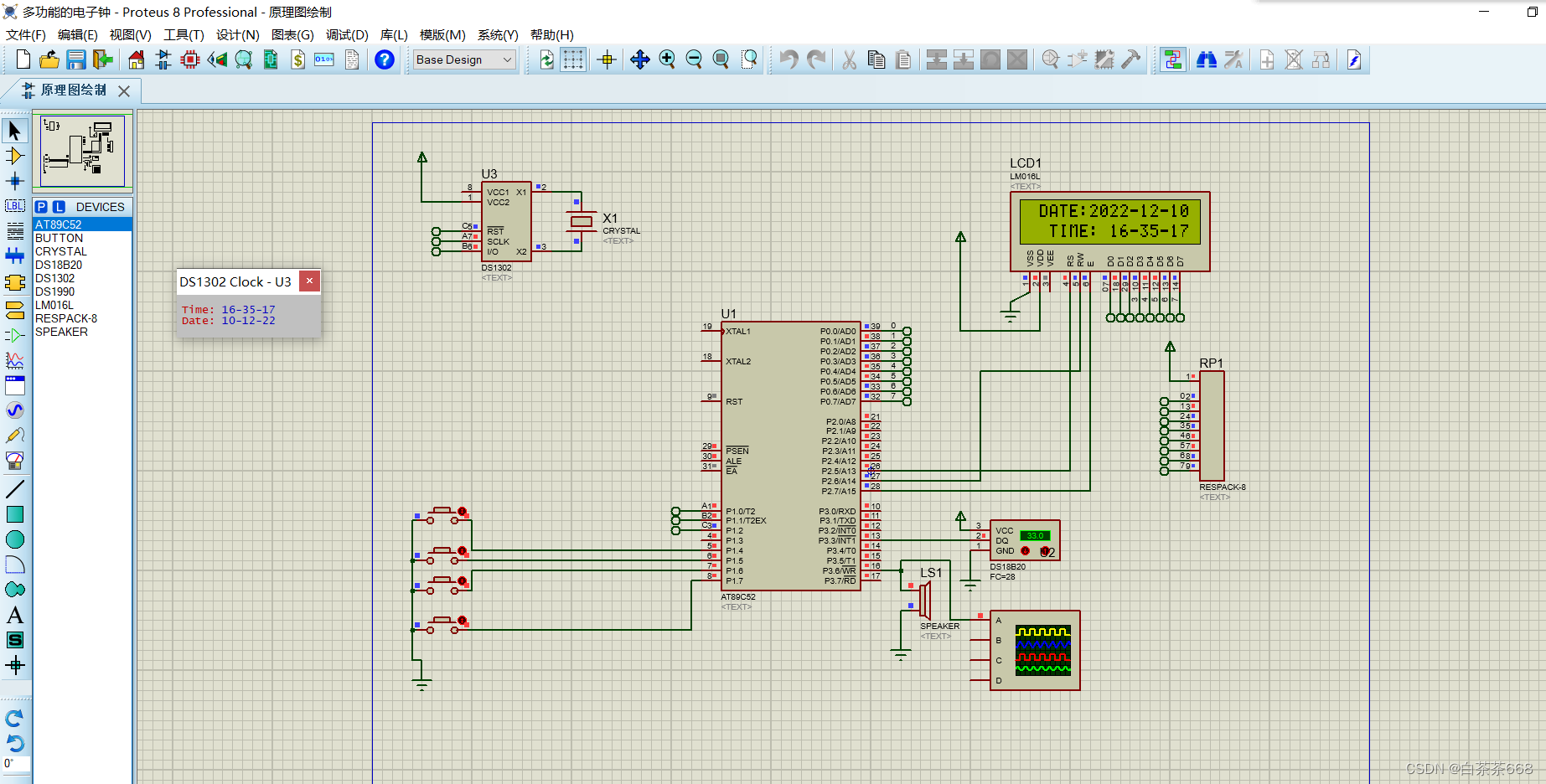Open the 编辑(E) menu
The height and width of the screenshot is (784, 1546).
coord(77,34)
